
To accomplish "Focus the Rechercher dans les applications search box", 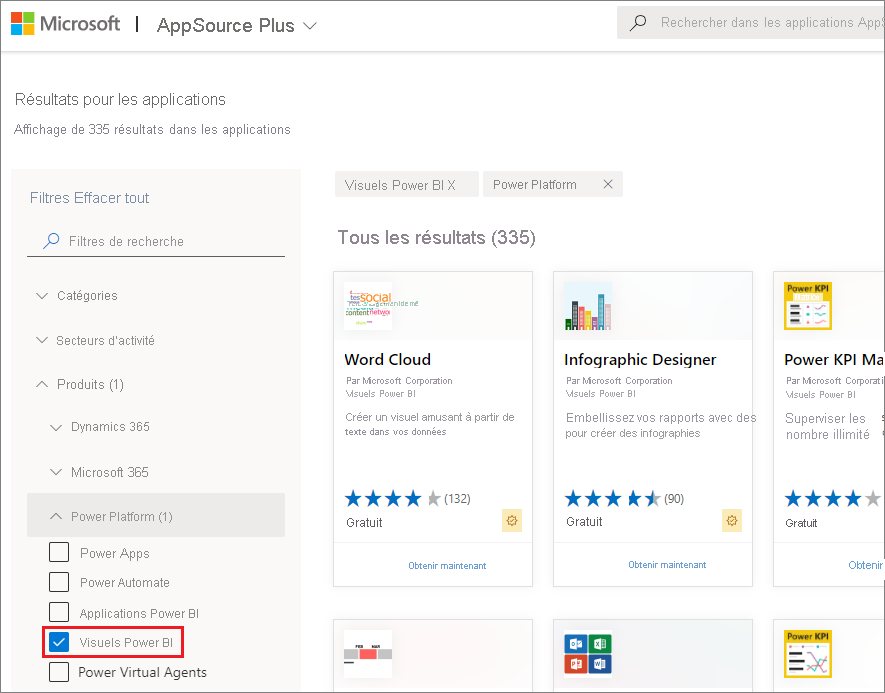I will (753, 23).
